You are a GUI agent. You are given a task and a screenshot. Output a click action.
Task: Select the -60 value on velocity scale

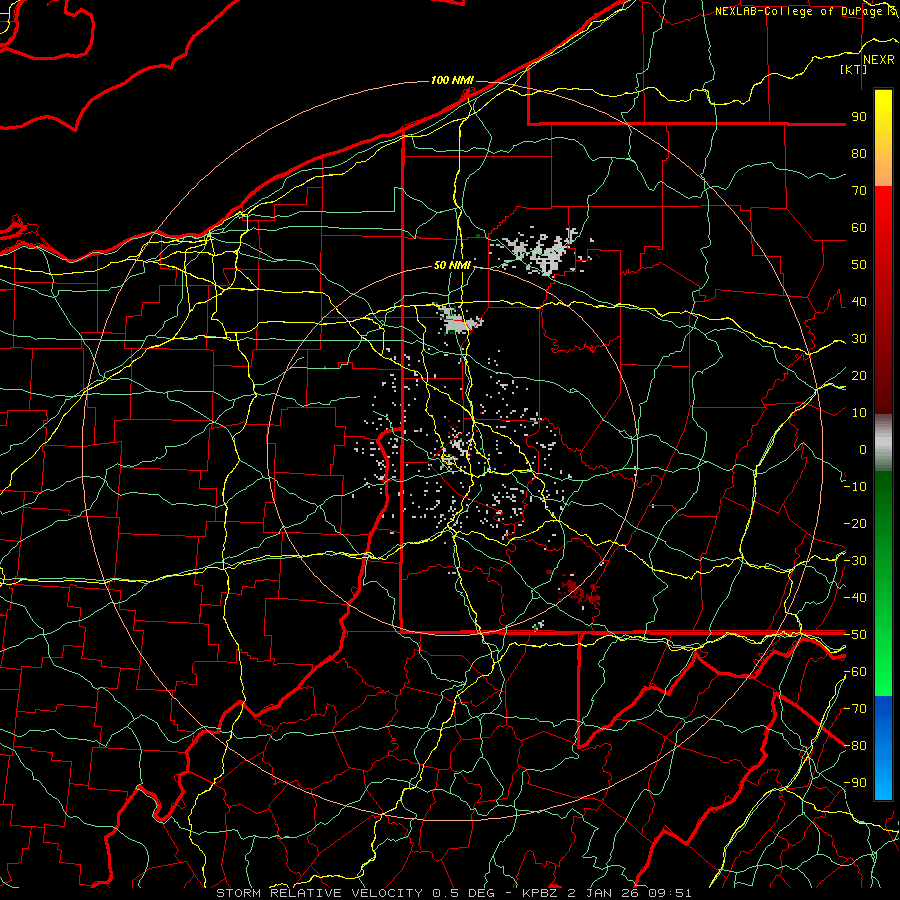[x=855, y=672]
